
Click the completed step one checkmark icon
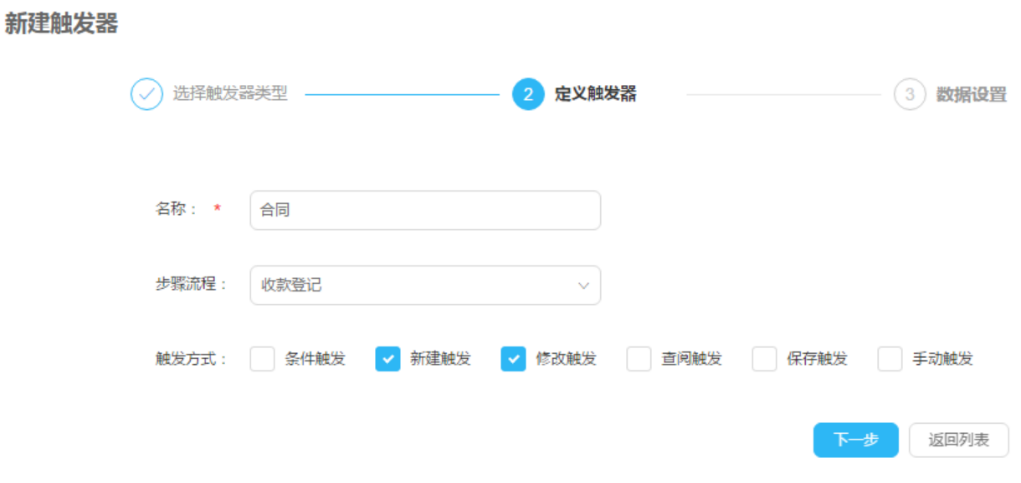[x=146, y=94]
